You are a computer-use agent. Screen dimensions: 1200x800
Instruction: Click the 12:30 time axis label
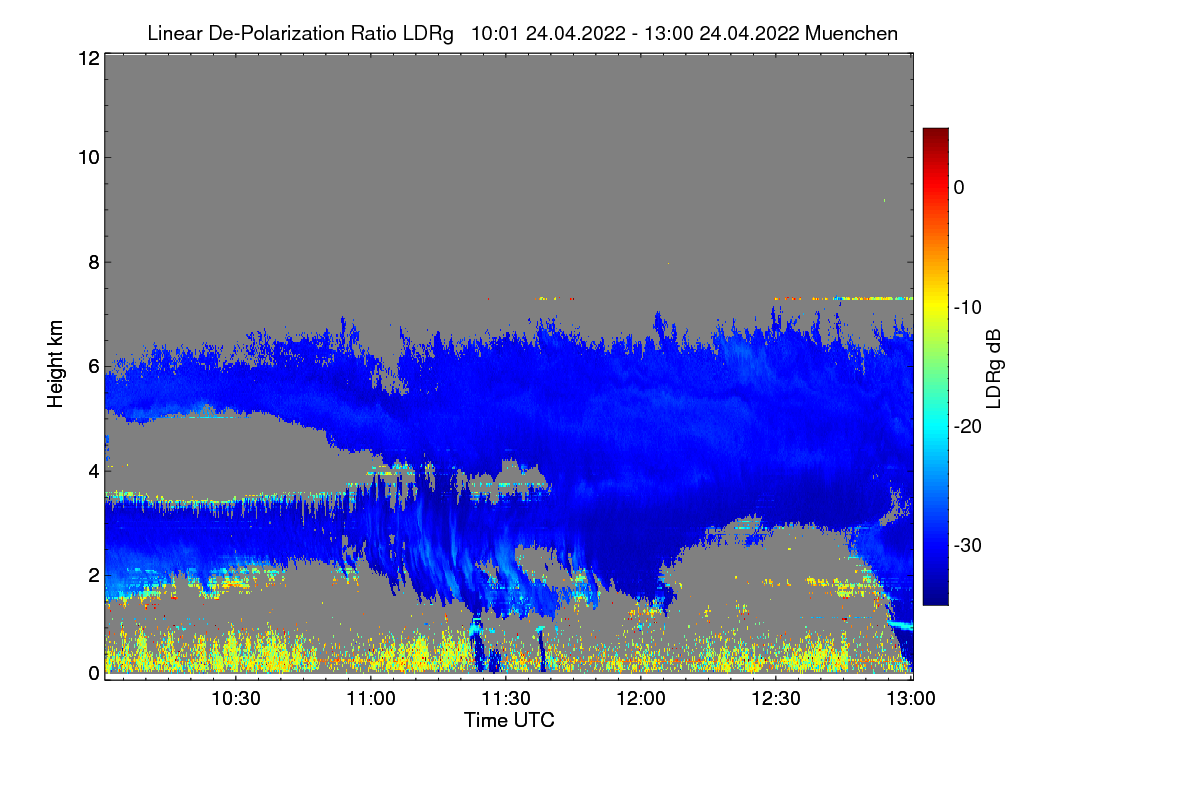coord(776,698)
